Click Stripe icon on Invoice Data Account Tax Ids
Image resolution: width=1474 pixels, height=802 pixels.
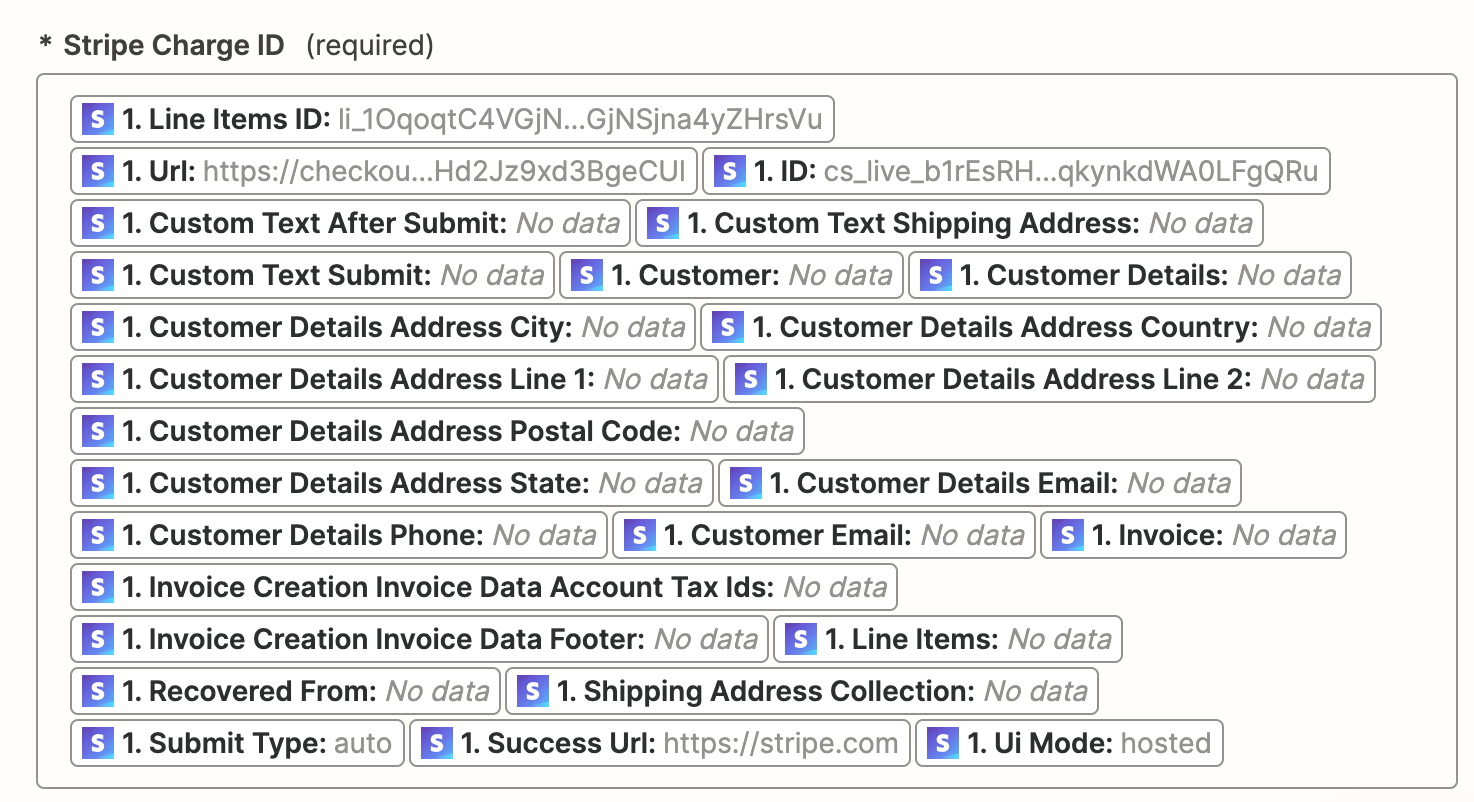[97, 588]
